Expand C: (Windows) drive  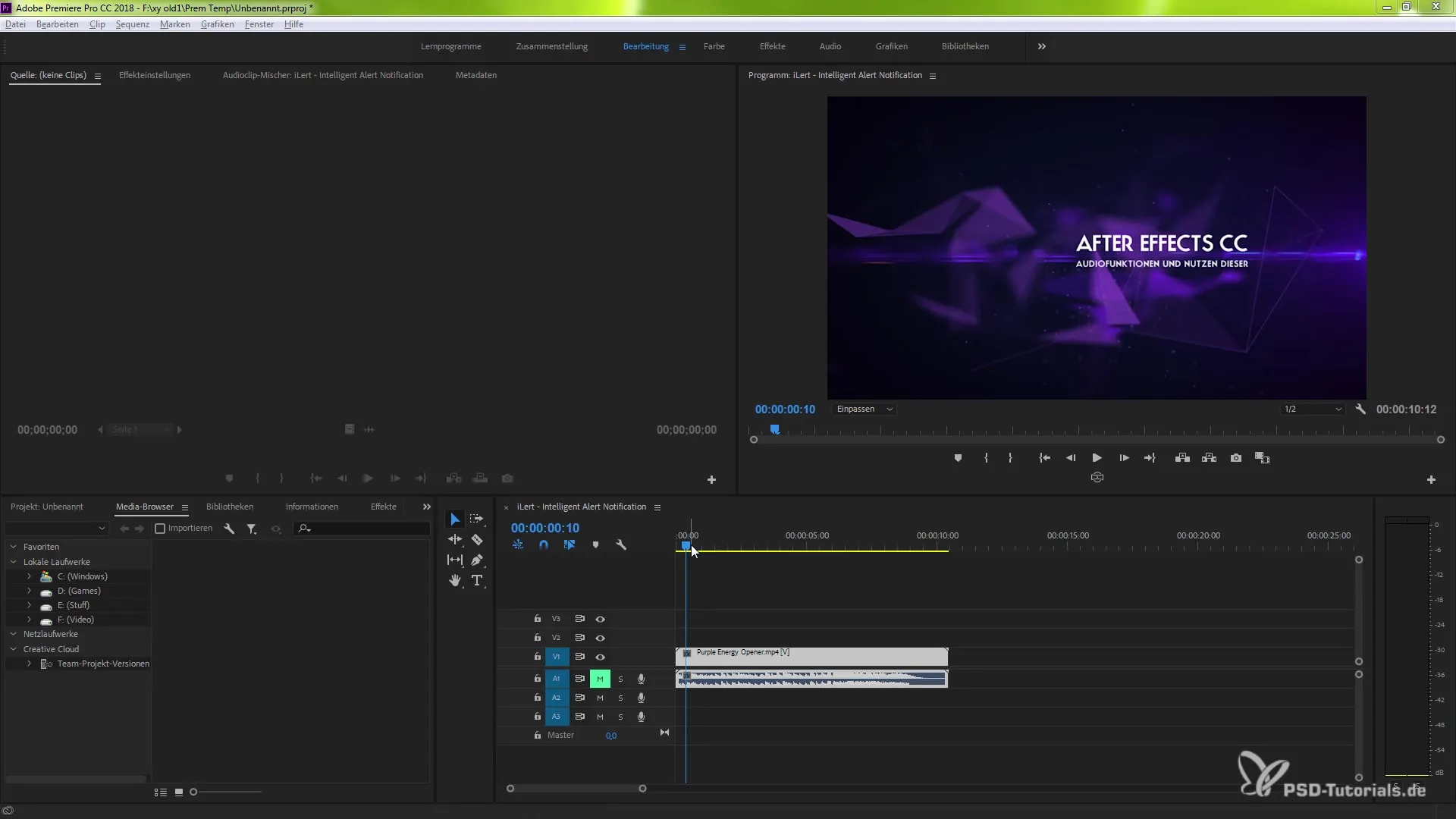[x=29, y=576]
